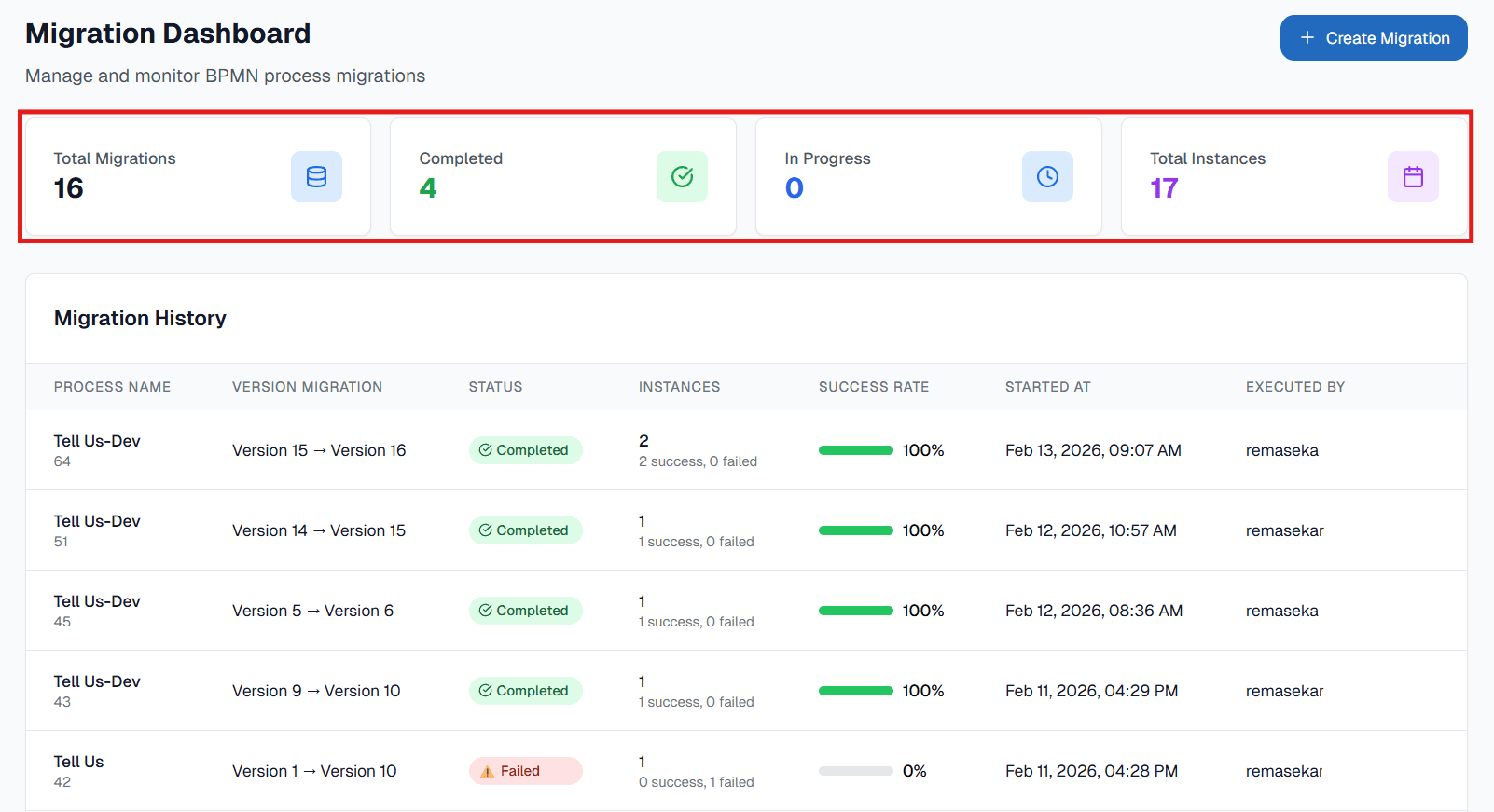Click the Feb 11, 2026, 04:29 PM timestamp
The height and width of the screenshot is (812, 1494).
click(1092, 691)
